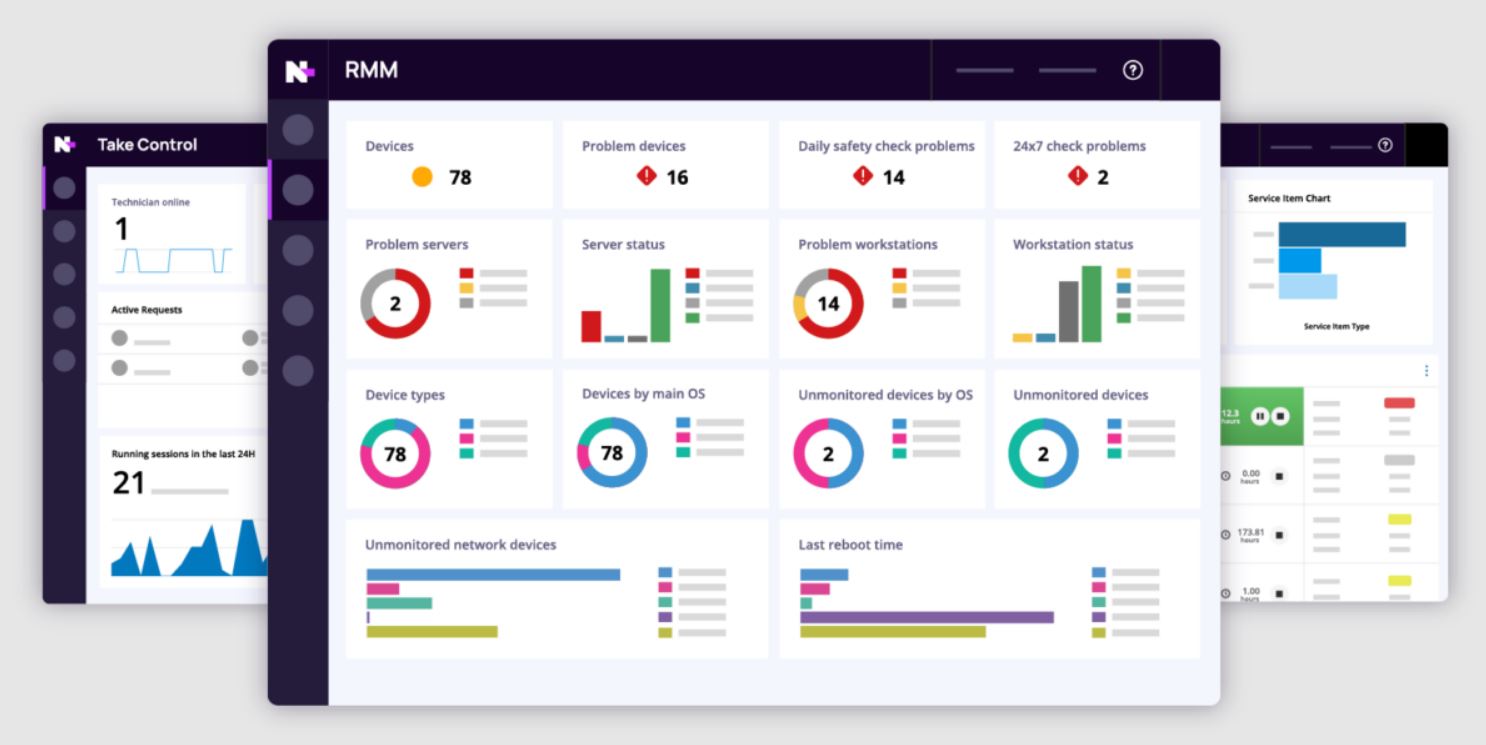Click the gray status tag in the 0.00 hours row
This screenshot has height=745, width=1486.
pyautogui.click(x=1399, y=461)
